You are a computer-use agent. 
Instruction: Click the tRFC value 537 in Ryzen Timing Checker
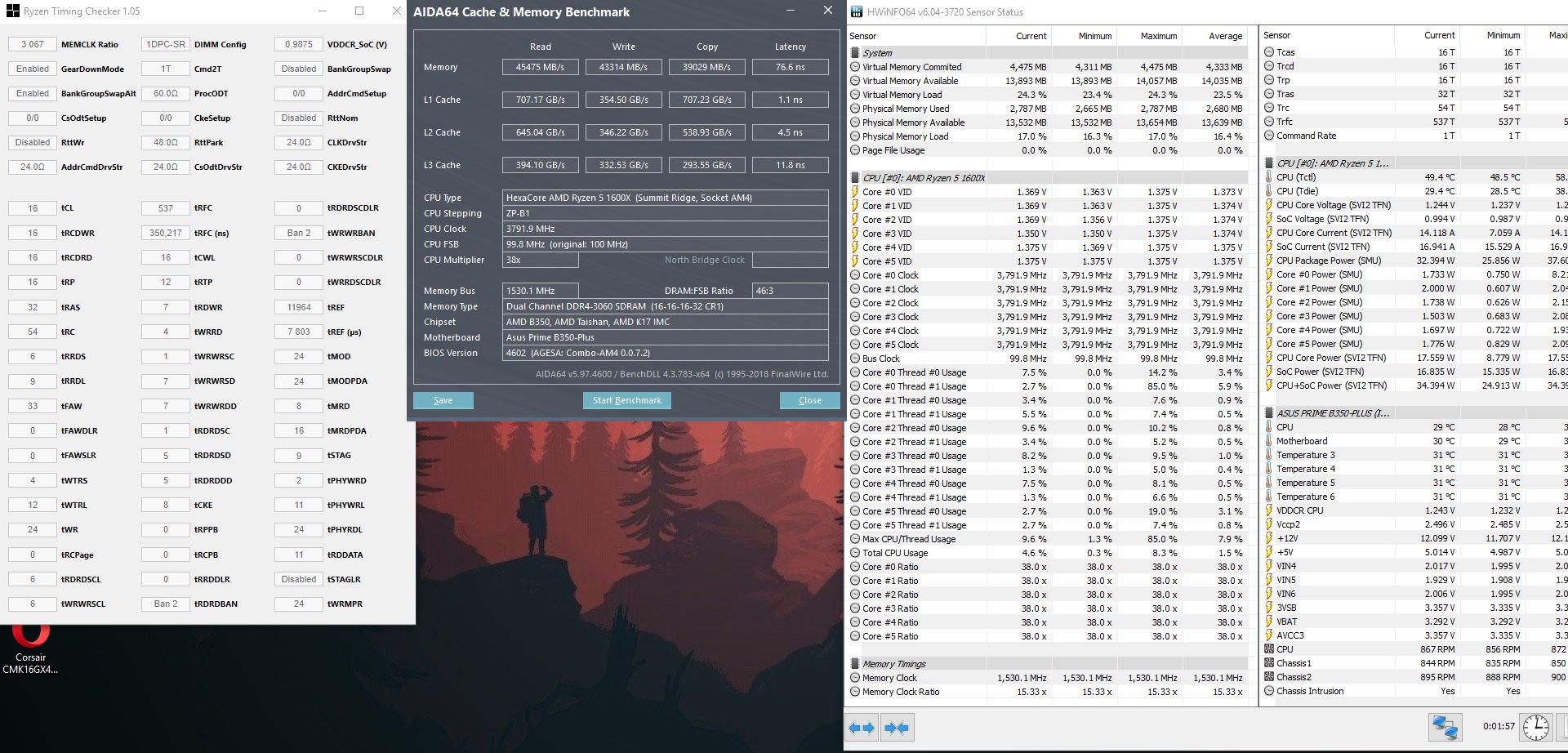(166, 208)
